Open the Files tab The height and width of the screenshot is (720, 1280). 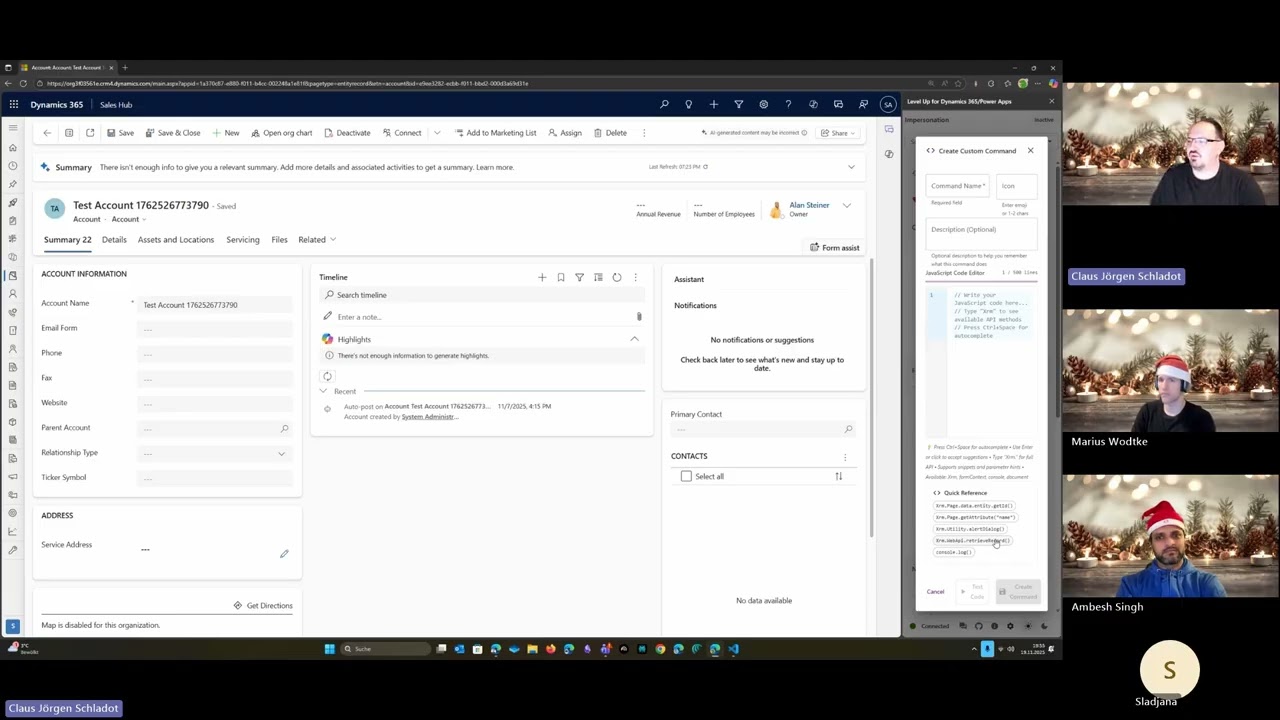279,240
